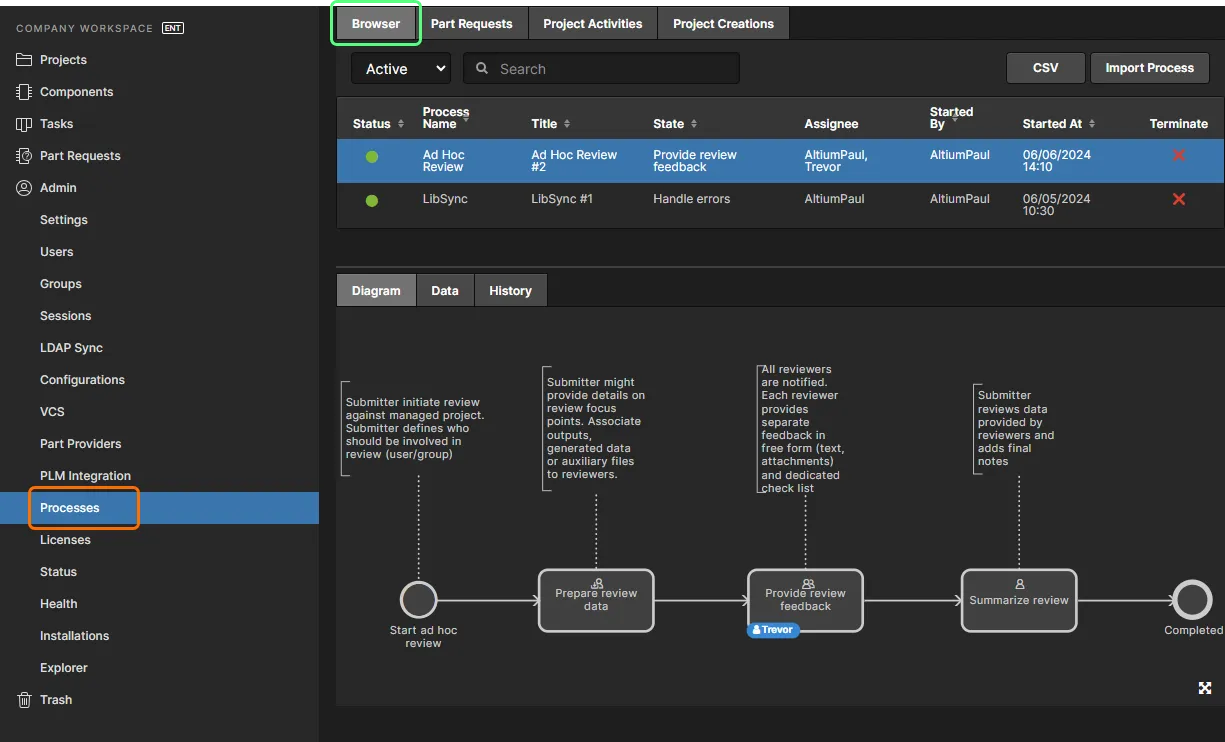This screenshot has height=742, width=1225.
Task: Open Part Providers under Admin
Action: (81, 444)
